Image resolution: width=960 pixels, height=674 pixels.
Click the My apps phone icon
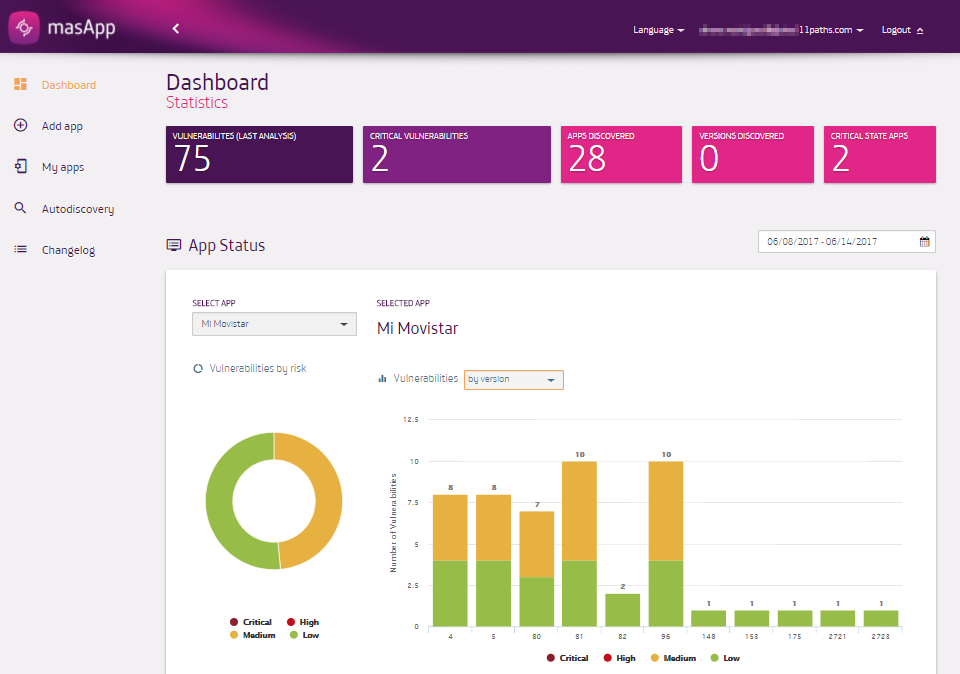20,167
